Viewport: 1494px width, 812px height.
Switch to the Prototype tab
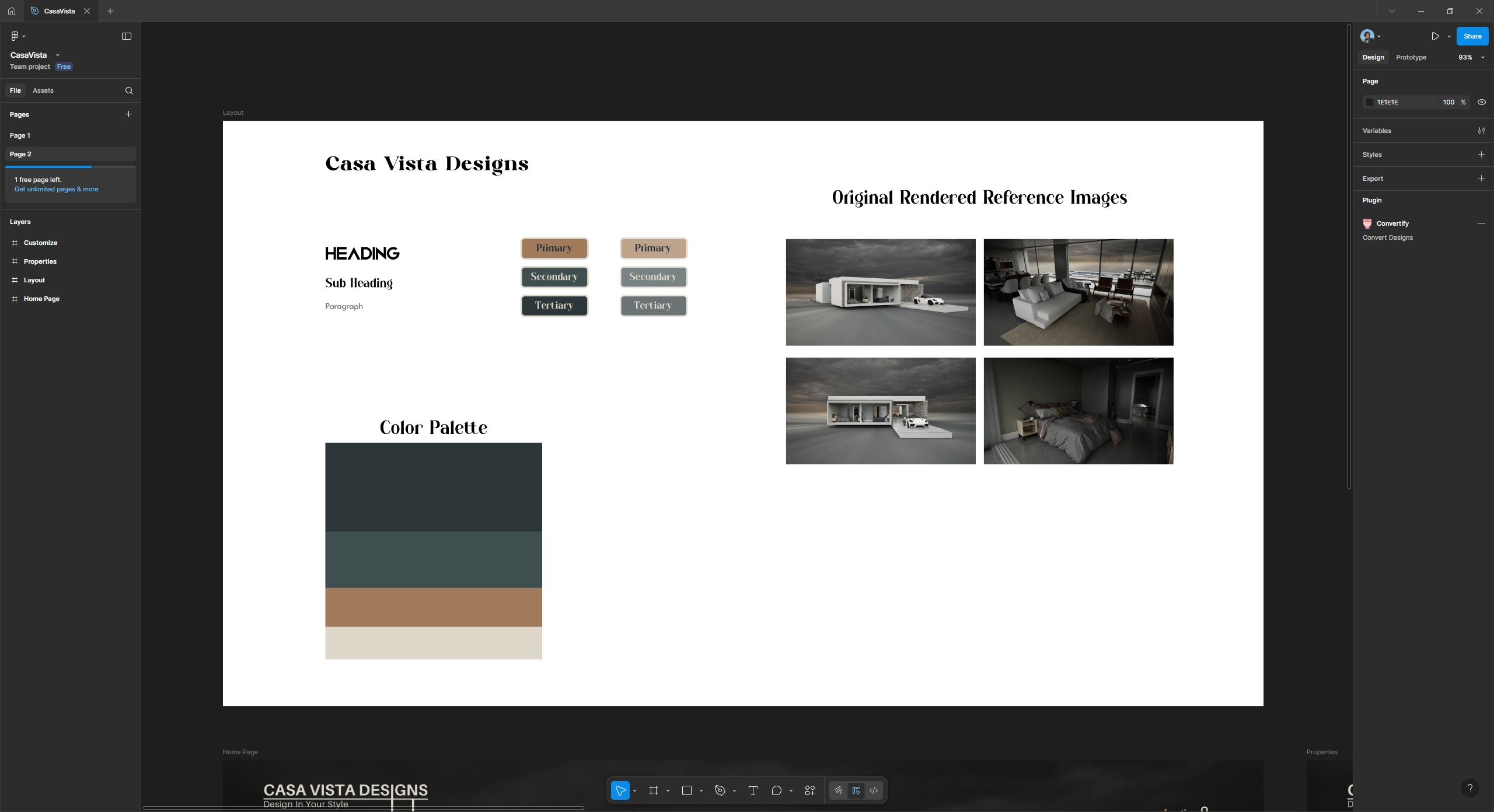coord(1411,57)
